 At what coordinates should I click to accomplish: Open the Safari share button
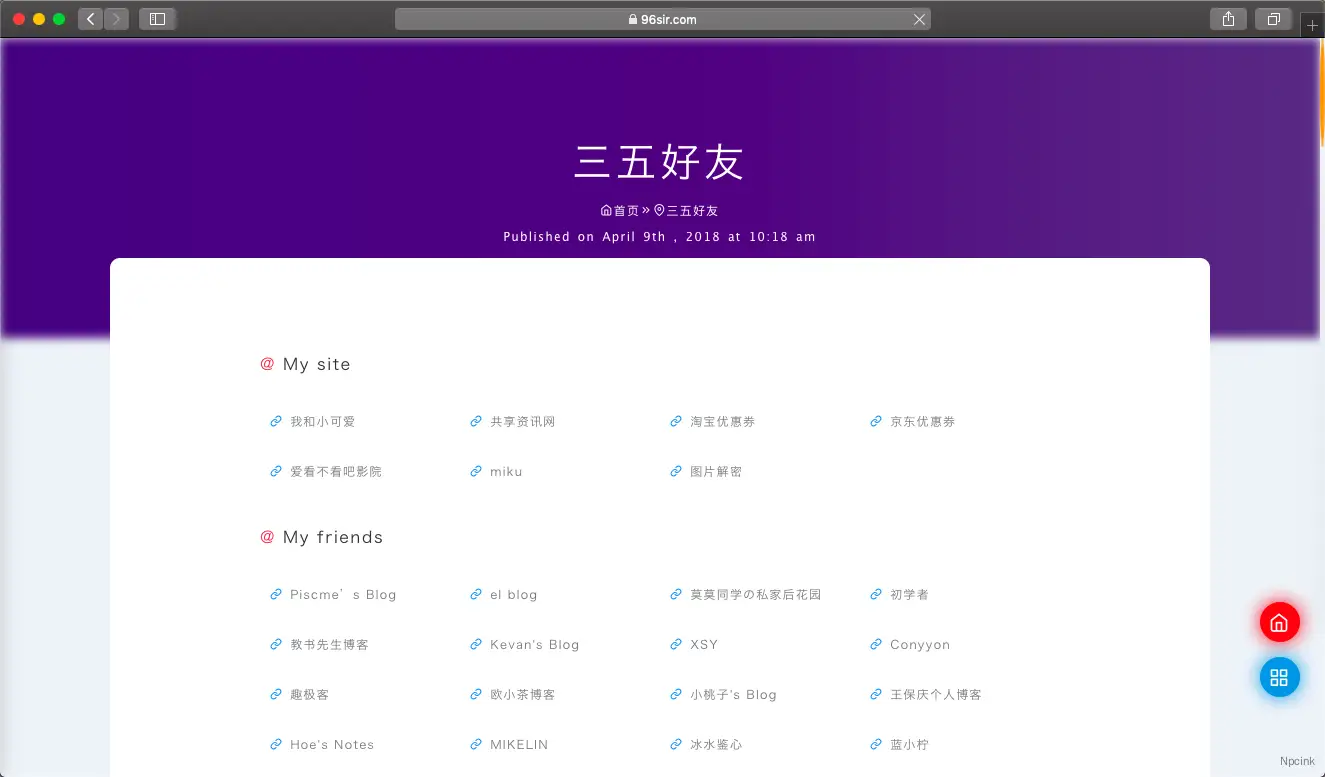[x=1229, y=19]
